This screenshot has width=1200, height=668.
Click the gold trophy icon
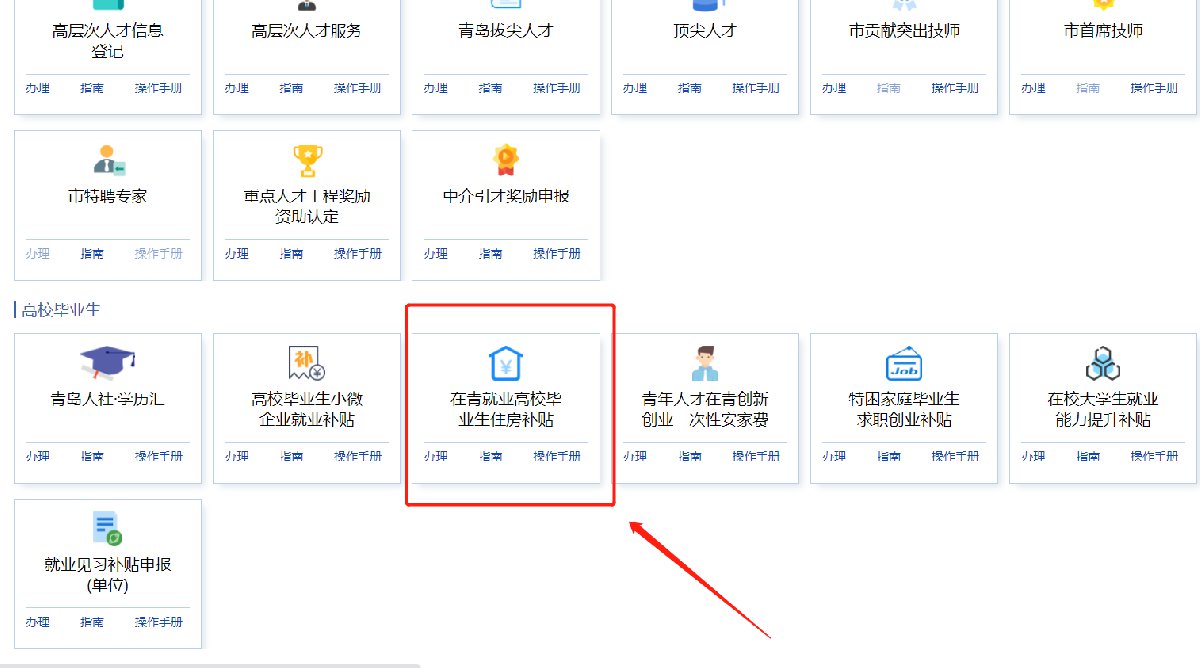pyautogui.click(x=306, y=160)
